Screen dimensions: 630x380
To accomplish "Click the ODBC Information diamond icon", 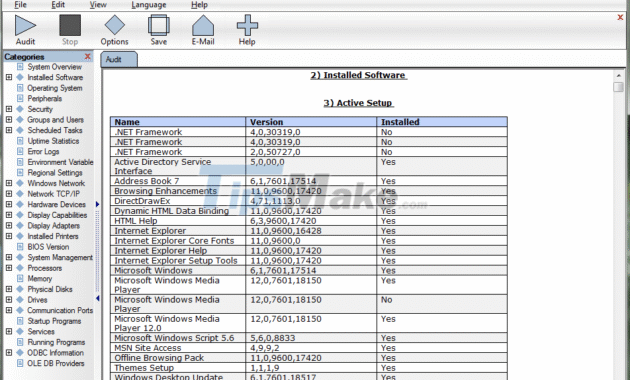I will tap(20, 353).
